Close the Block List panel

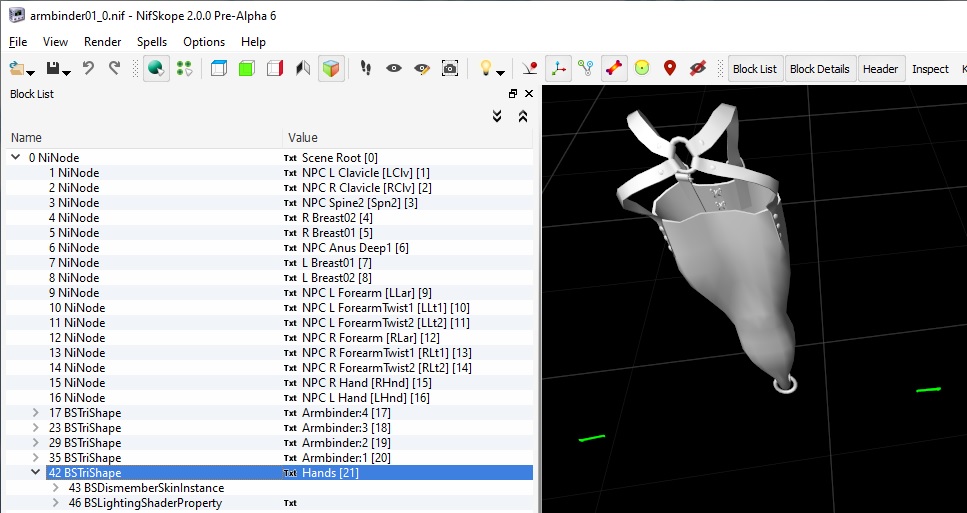tap(529, 94)
